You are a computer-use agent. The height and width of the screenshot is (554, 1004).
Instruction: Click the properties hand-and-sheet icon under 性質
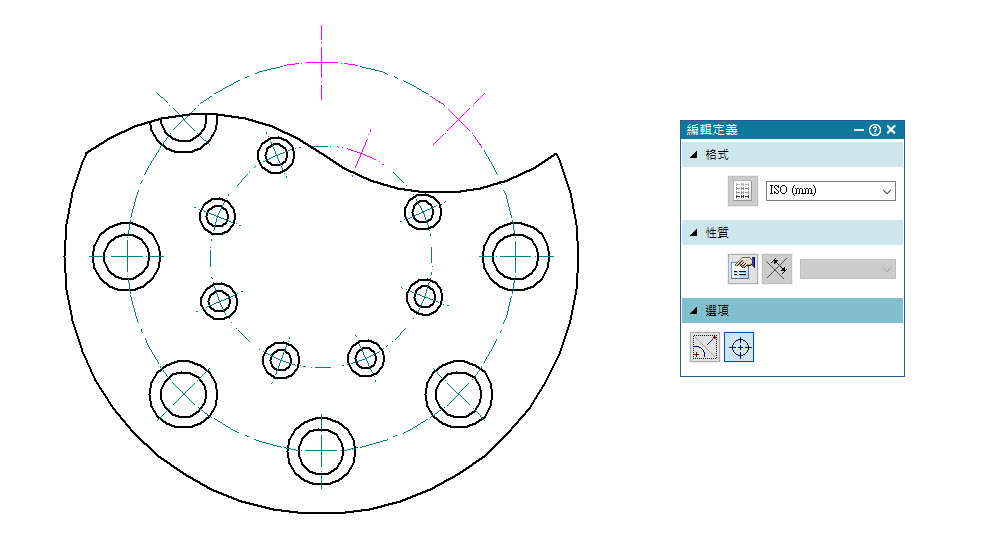[743, 269]
